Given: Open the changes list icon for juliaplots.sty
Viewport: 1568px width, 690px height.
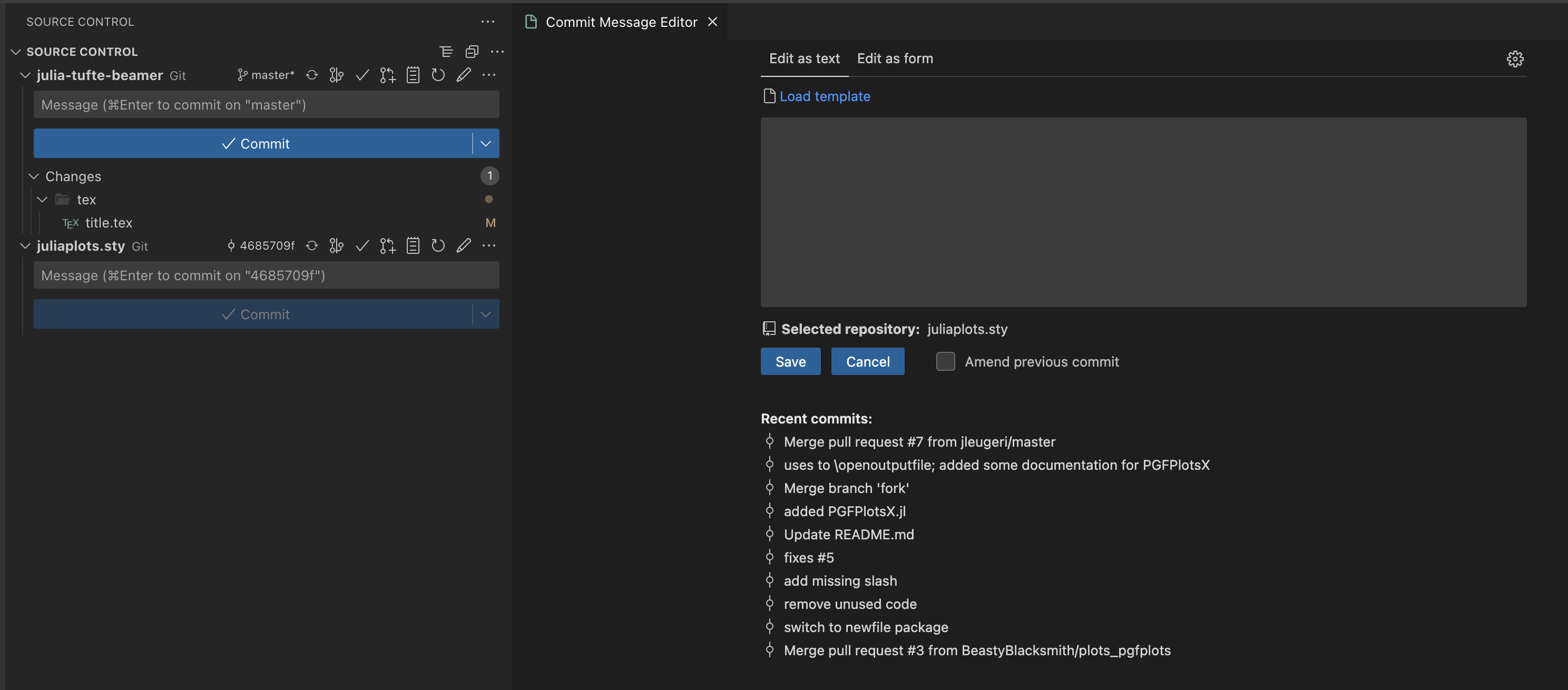Looking at the screenshot, I should [413, 245].
